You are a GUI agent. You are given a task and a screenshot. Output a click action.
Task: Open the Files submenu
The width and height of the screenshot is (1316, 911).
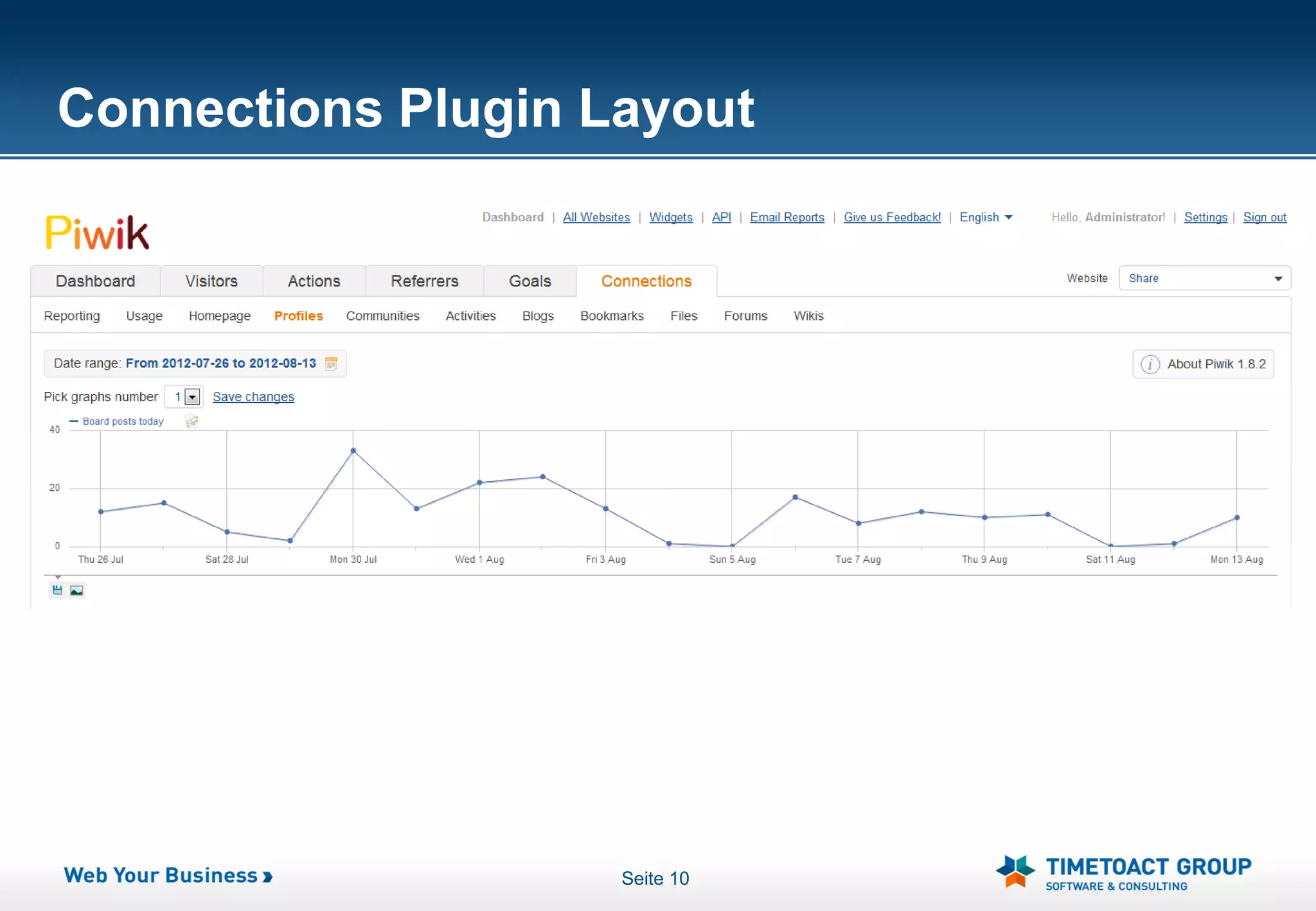(684, 316)
